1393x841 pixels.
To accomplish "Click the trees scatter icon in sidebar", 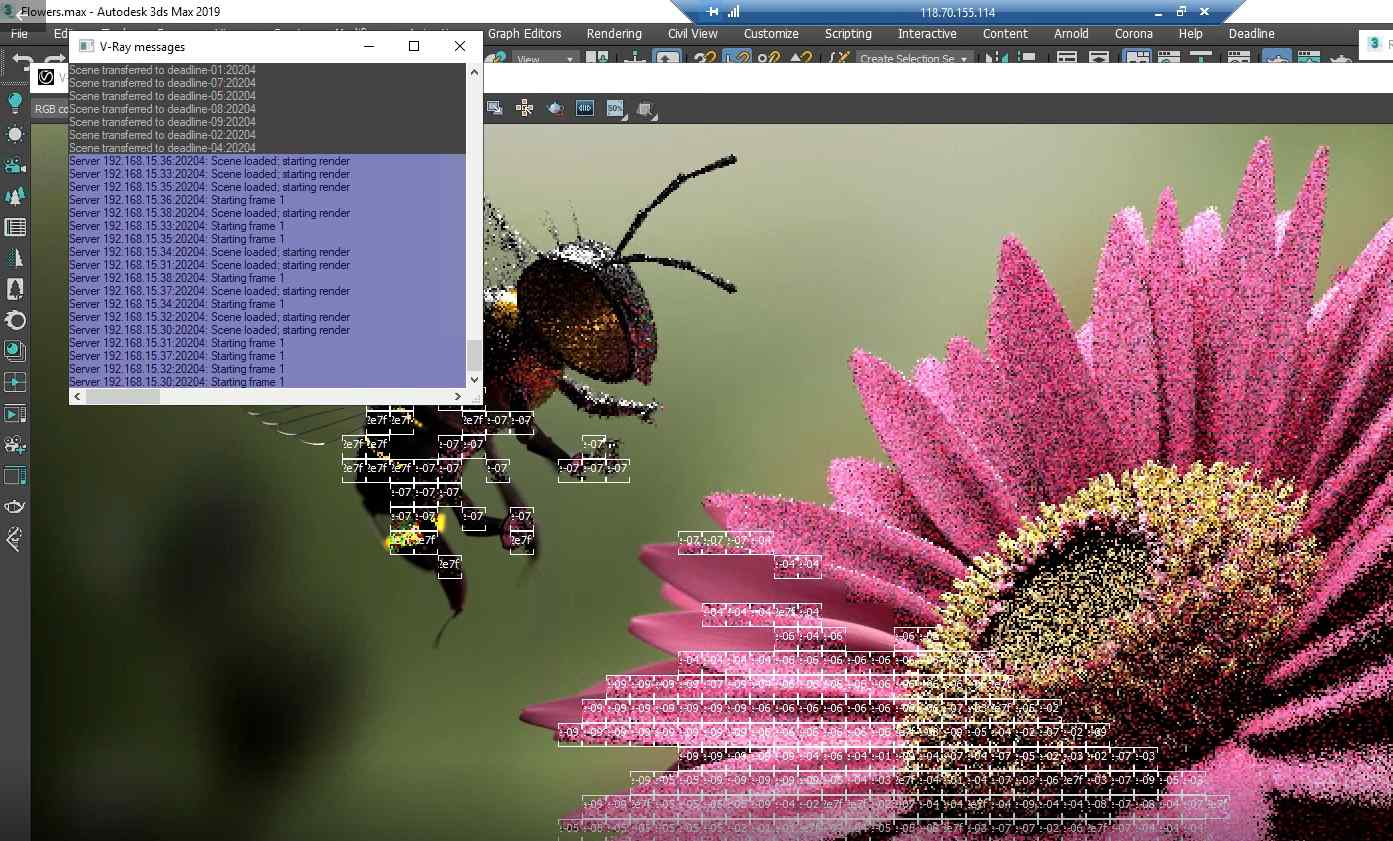I will (15, 196).
